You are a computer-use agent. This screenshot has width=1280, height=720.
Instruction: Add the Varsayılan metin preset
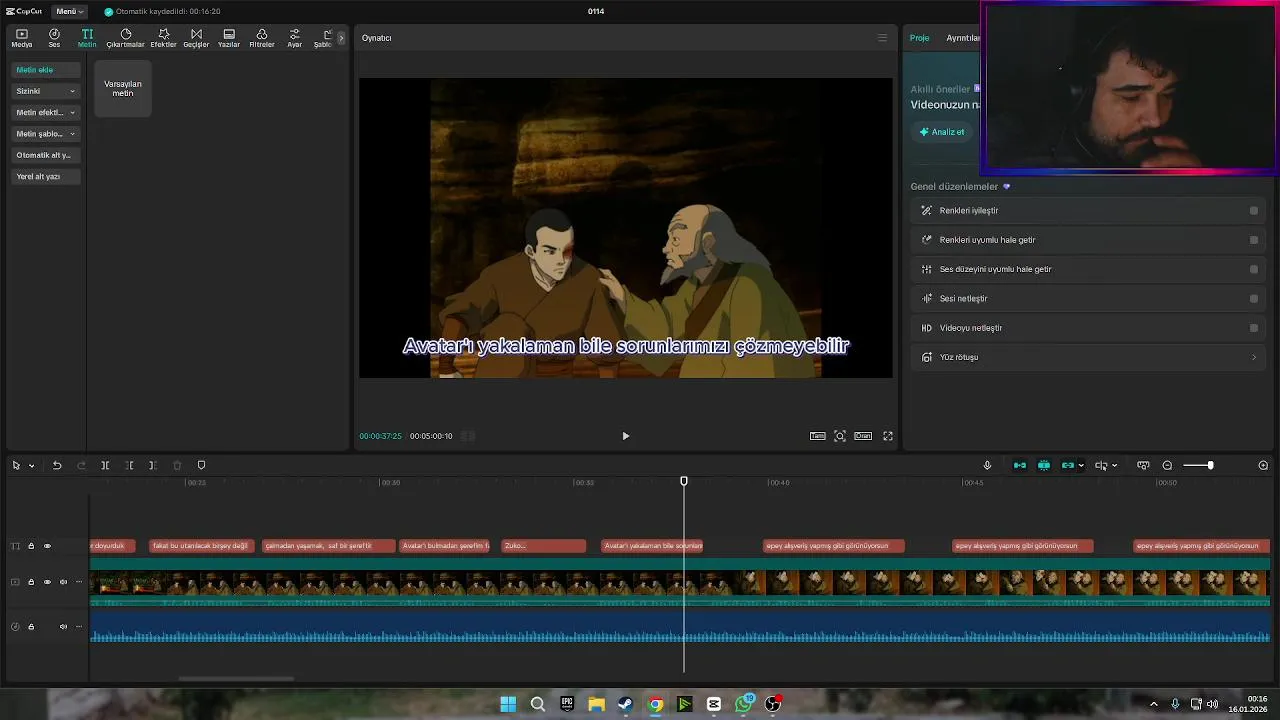pyautogui.click(x=123, y=89)
